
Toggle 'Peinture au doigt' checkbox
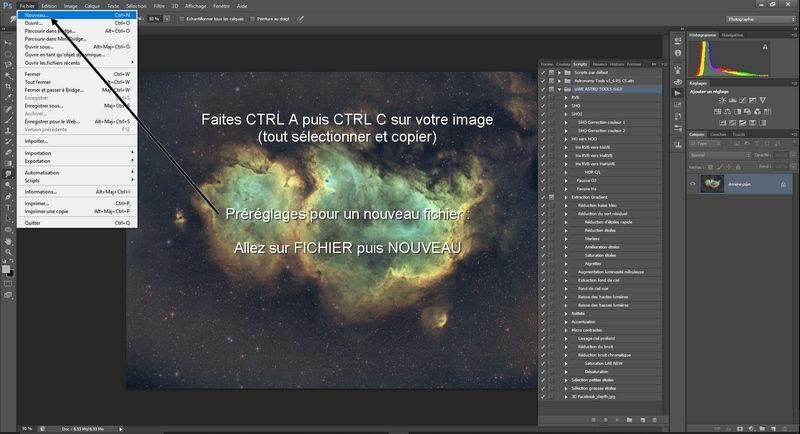pyautogui.click(x=253, y=19)
